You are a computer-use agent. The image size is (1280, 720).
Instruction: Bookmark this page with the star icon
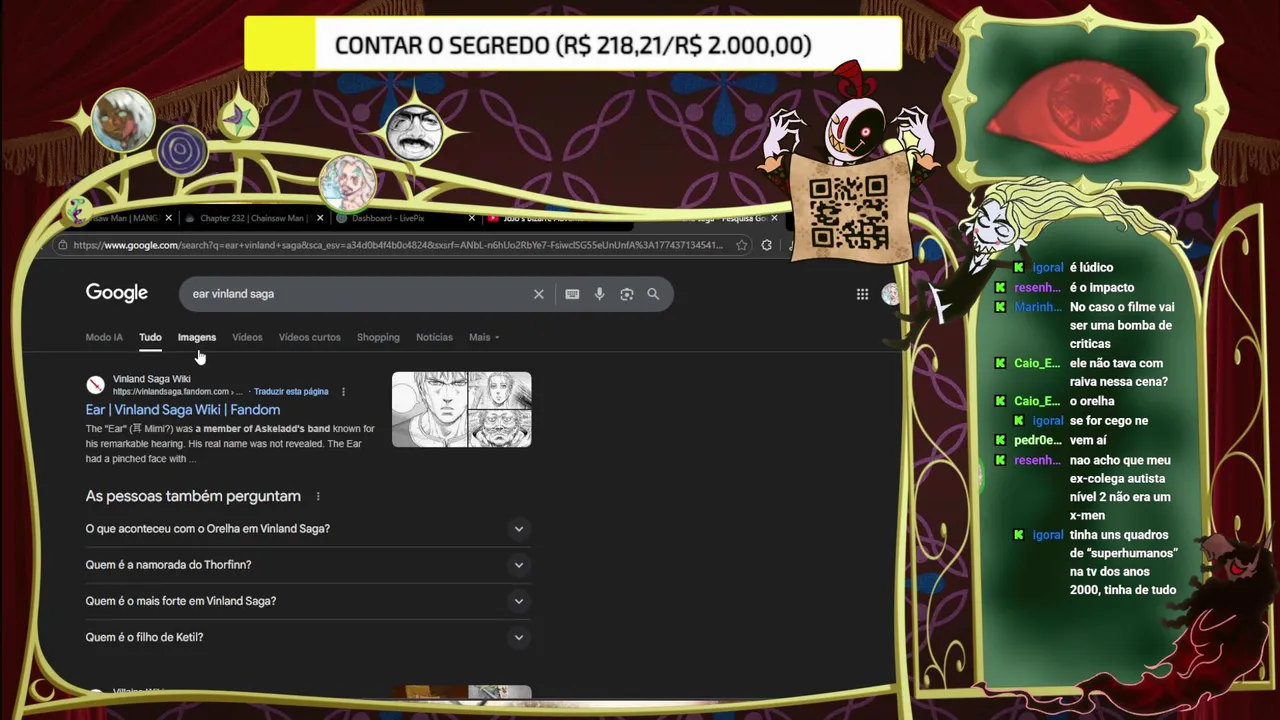741,245
